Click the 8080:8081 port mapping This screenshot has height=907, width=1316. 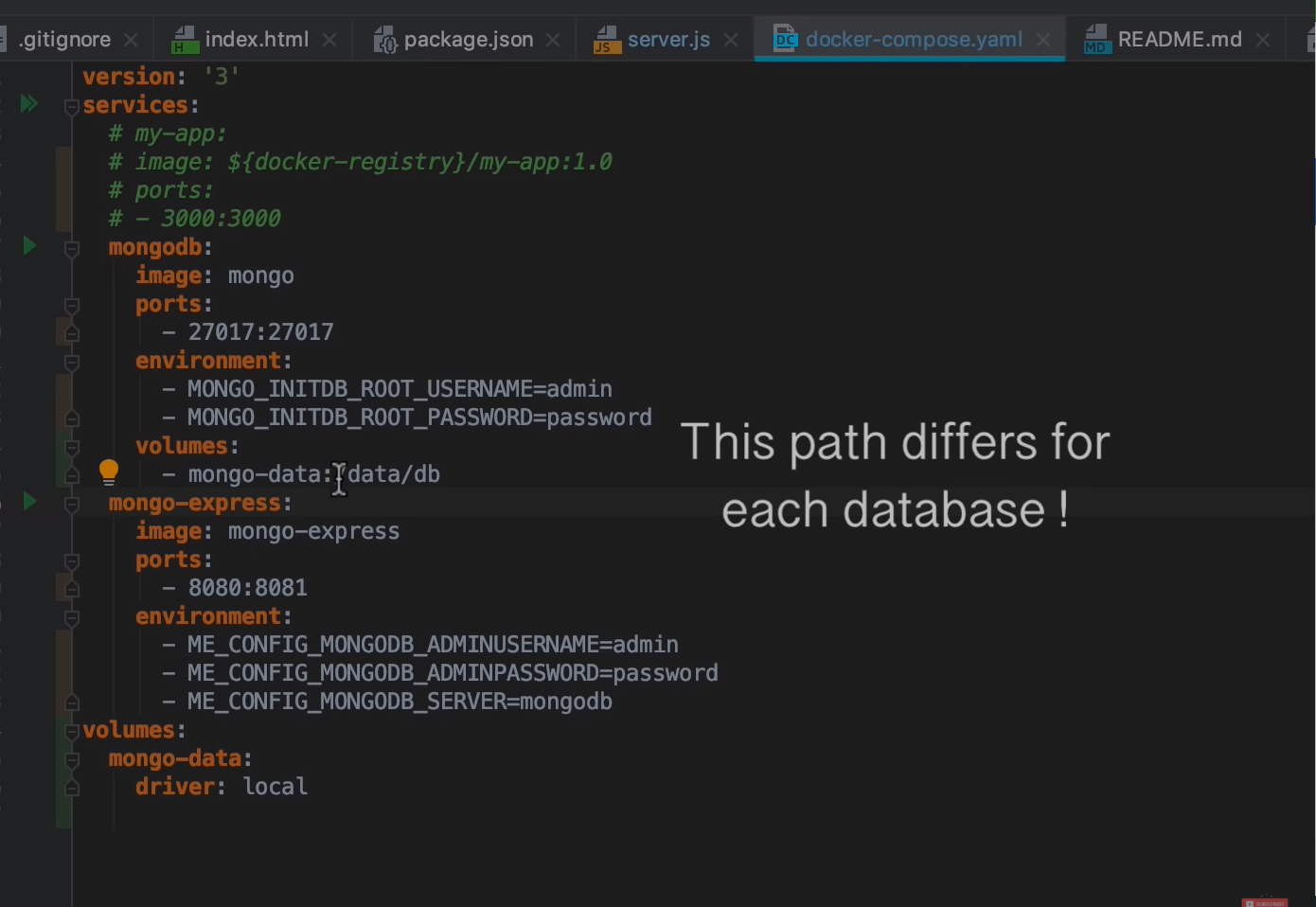pyautogui.click(x=247, y=588)
